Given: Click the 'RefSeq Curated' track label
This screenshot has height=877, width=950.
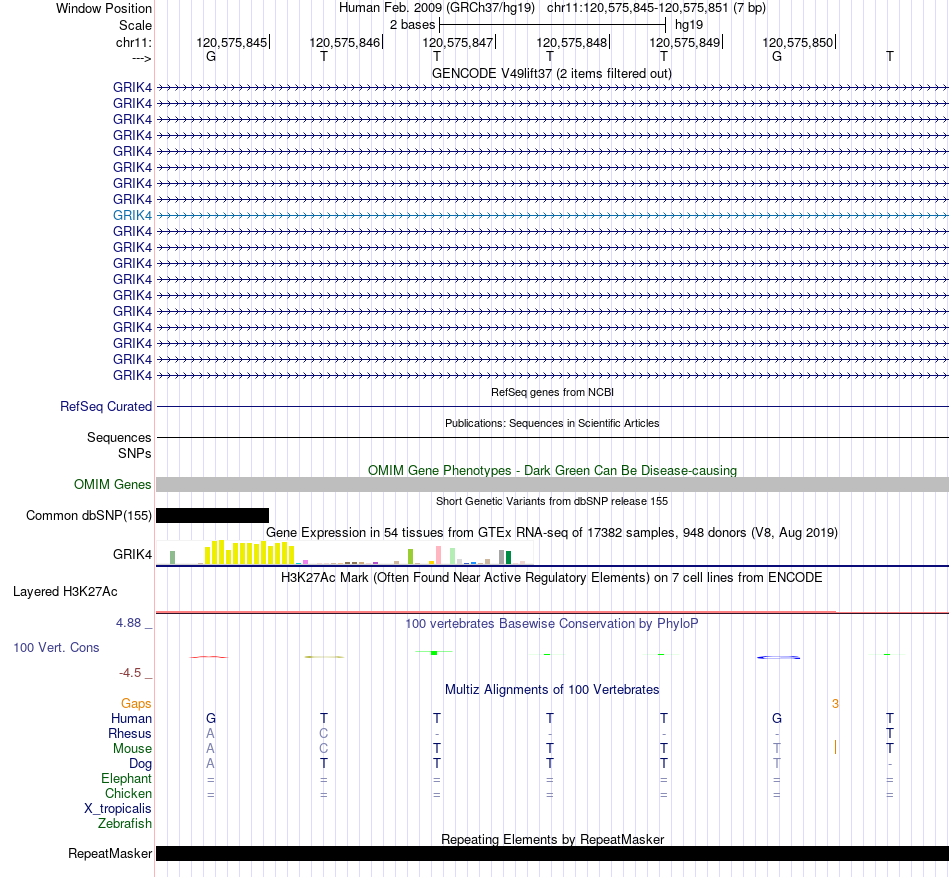Looking at the screenshot, I should [x=105, y=406].
